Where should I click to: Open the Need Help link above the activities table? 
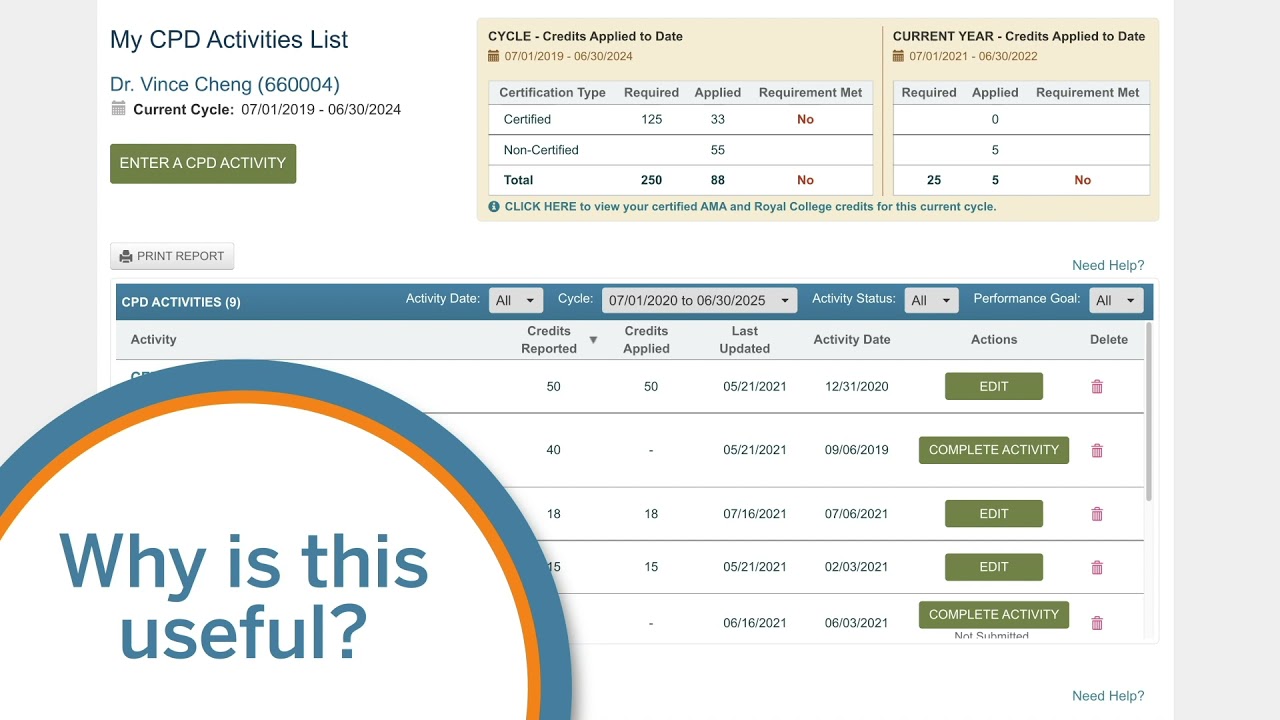1108,265
